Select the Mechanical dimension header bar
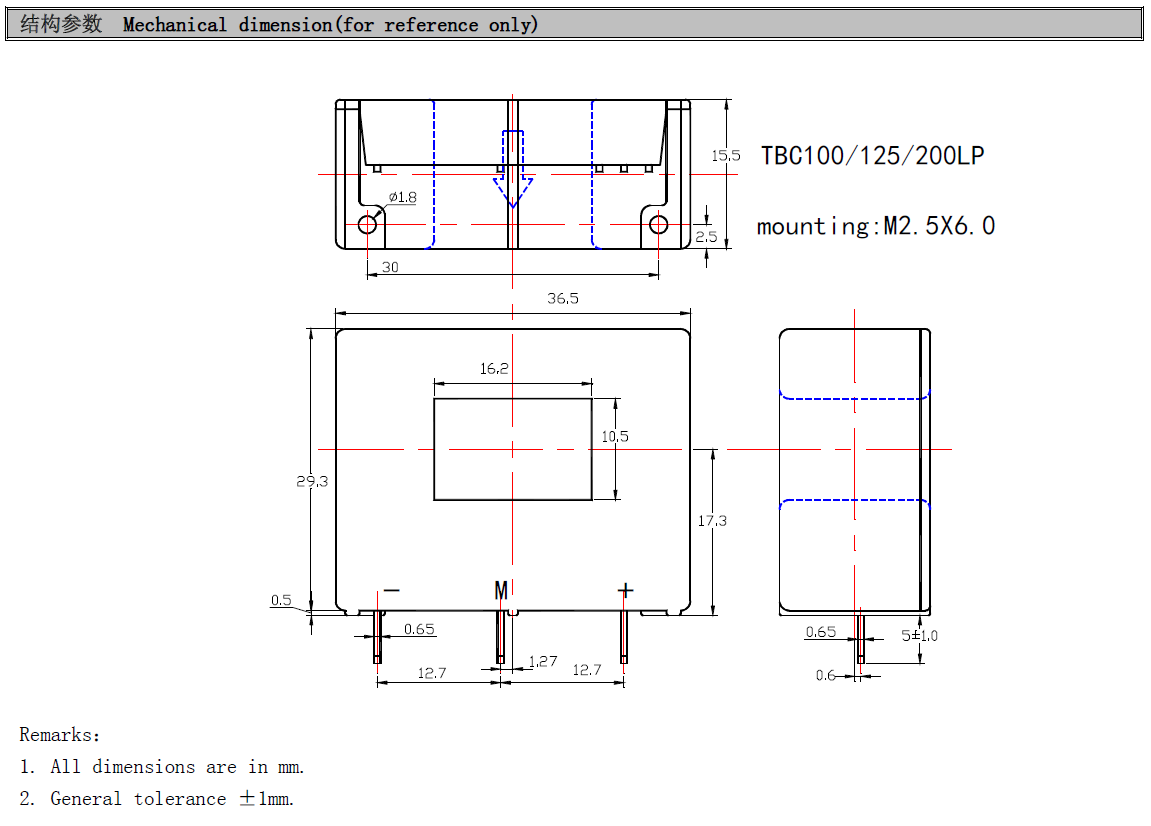This screenshot has width=1151, height=826. [x=574, y=25]
